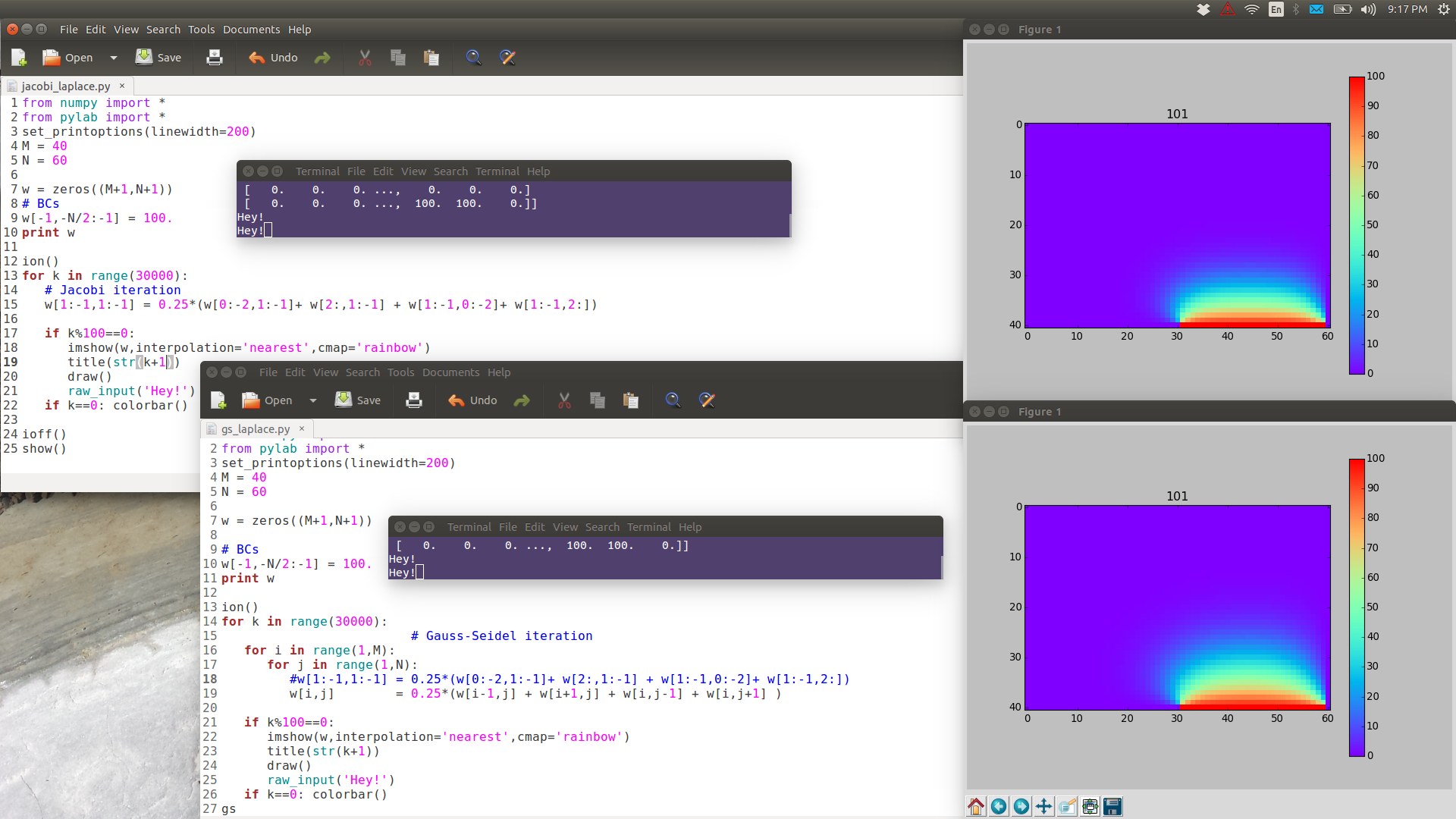The height and width of the screenshot is (819, 1456).
Task: Click Redo arrow in gs_laplace editor
Action: 522,400
